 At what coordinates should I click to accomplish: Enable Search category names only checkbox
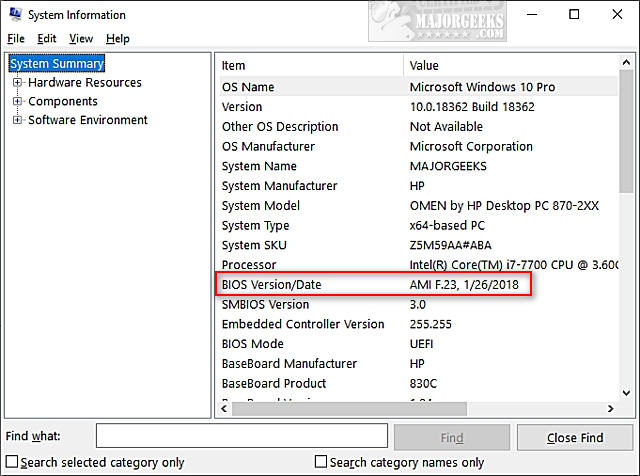point(321,462)
